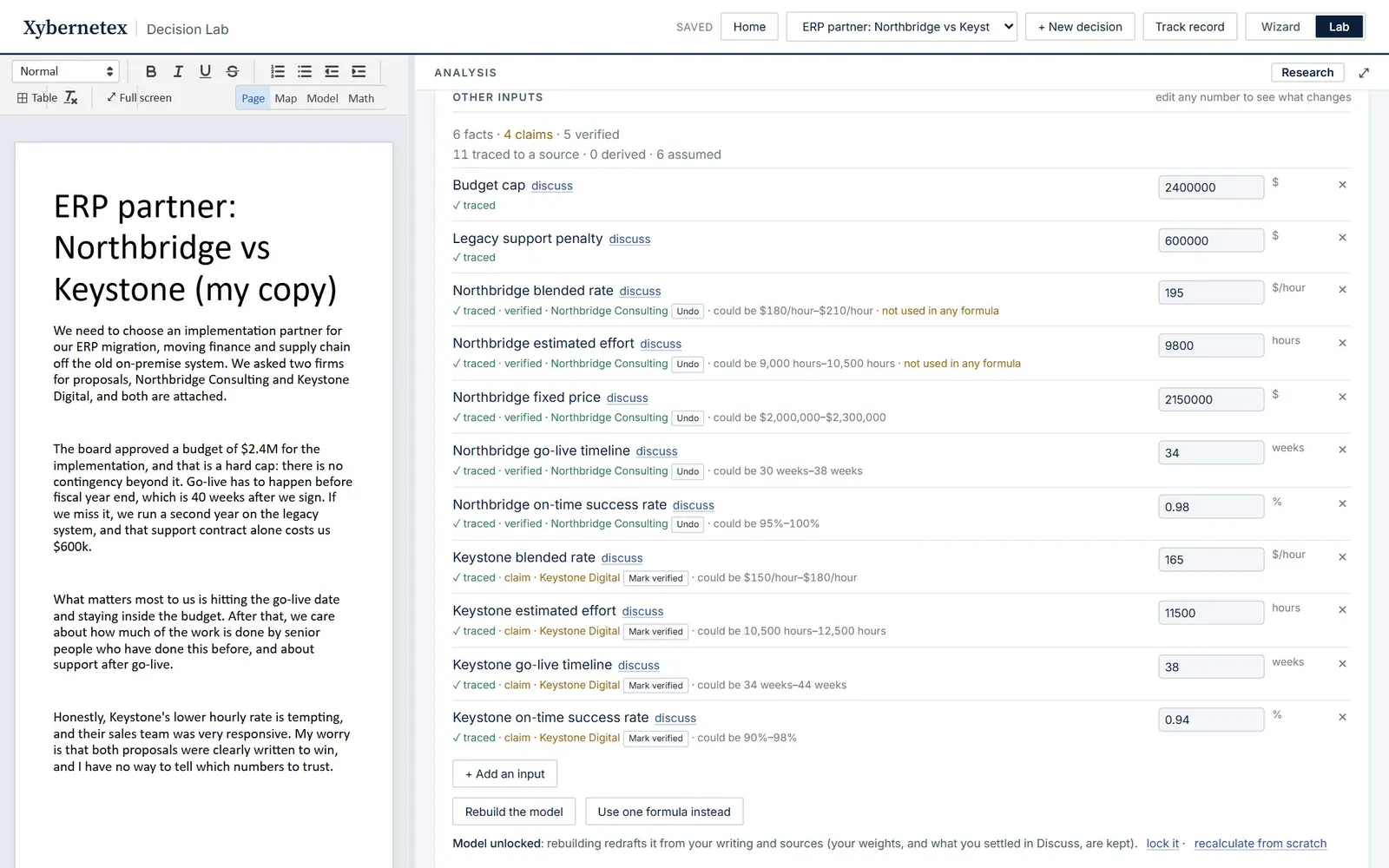Create a new decision
1389x868 pixels.
(x=1080, y=27)
